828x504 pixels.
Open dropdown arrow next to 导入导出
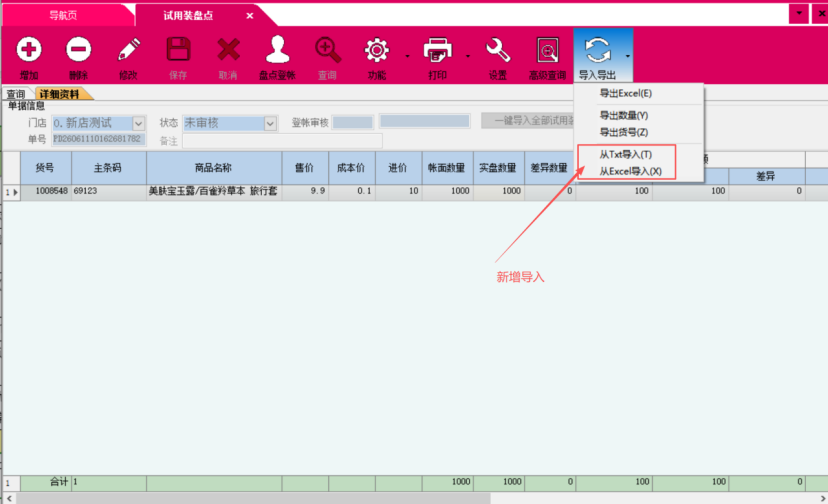[627, 55]
